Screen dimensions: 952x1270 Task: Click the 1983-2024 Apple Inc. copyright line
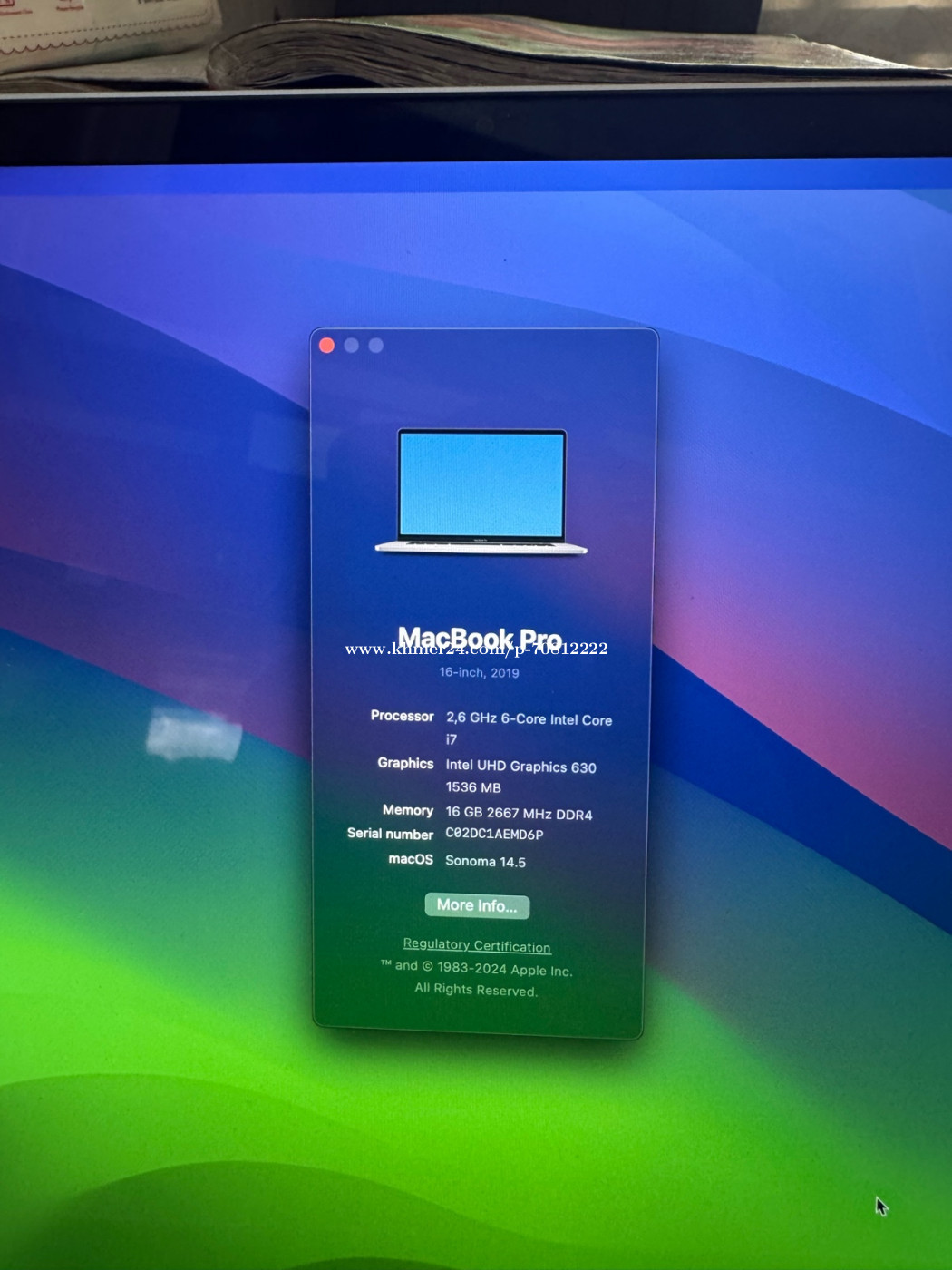[477, 968]
